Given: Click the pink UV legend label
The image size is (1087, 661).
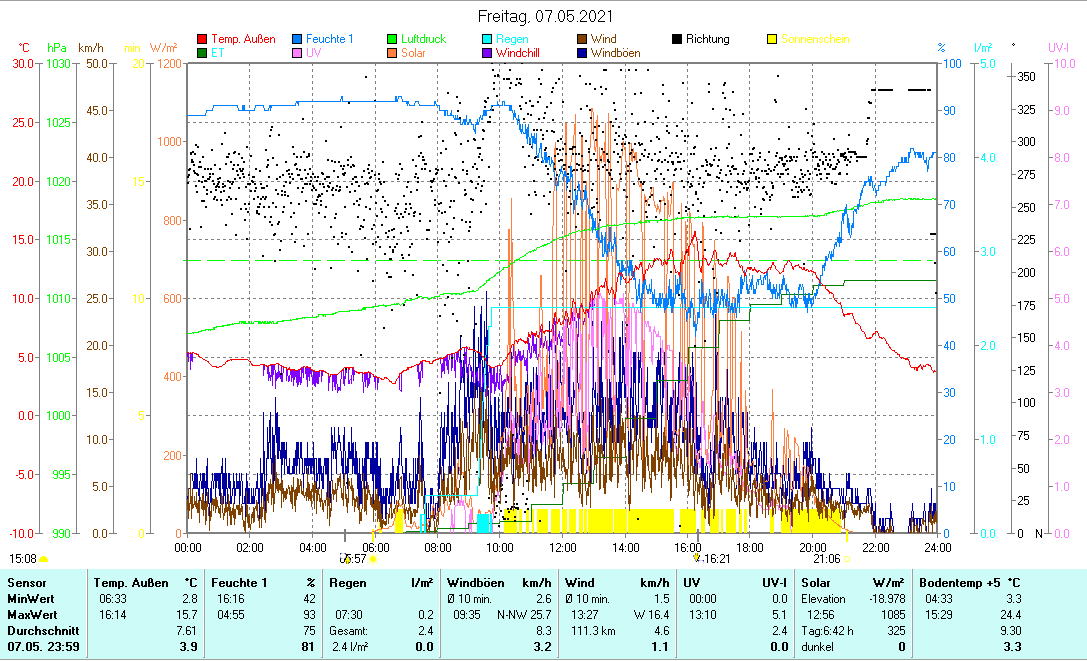Looking at the screenshot, I should click(314, 53).
